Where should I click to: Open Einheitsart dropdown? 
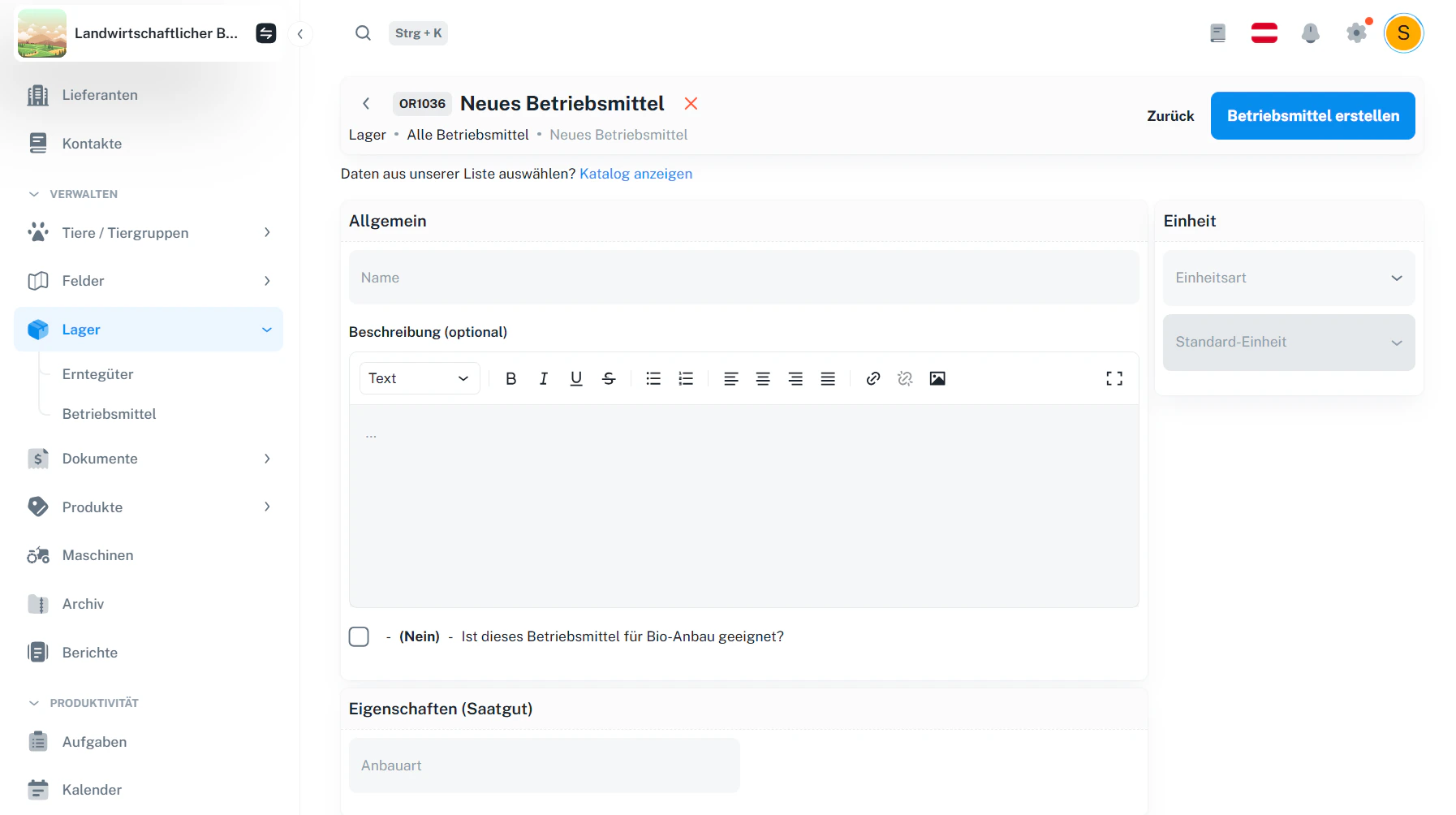[x=1289, y=278]
